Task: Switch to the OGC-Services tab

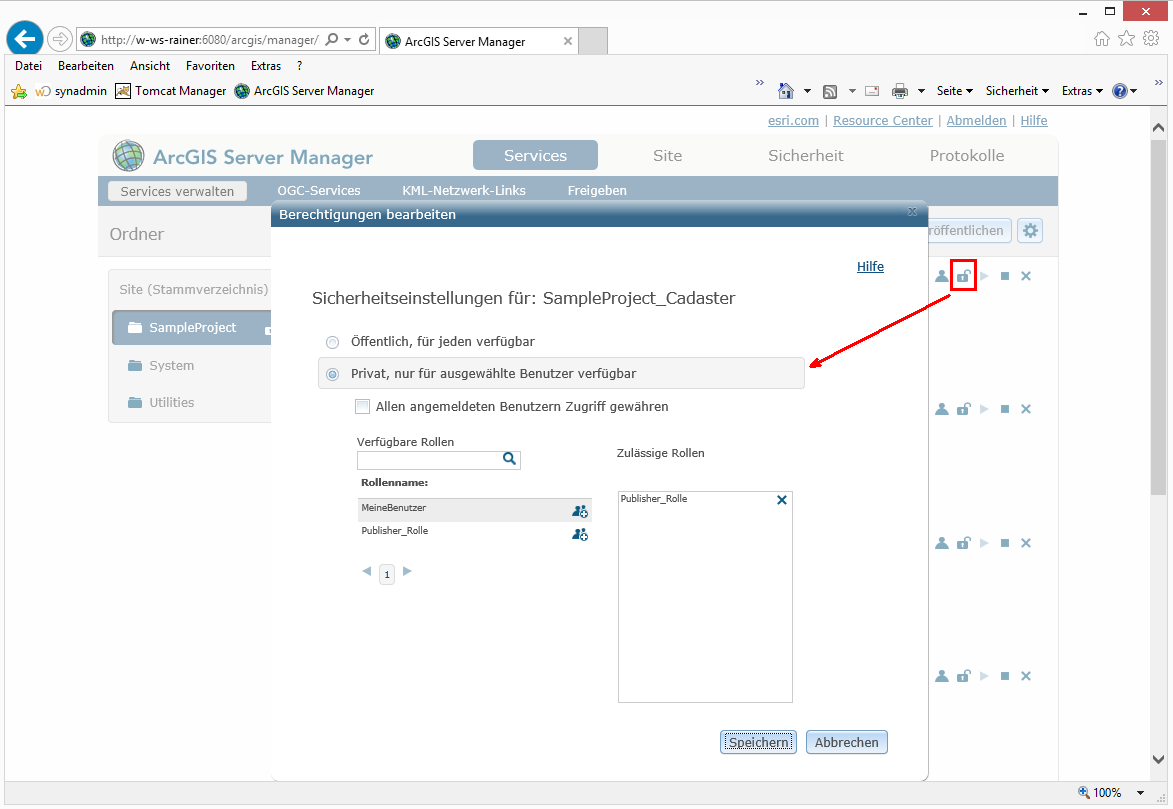Action: [x=318, y=190]
